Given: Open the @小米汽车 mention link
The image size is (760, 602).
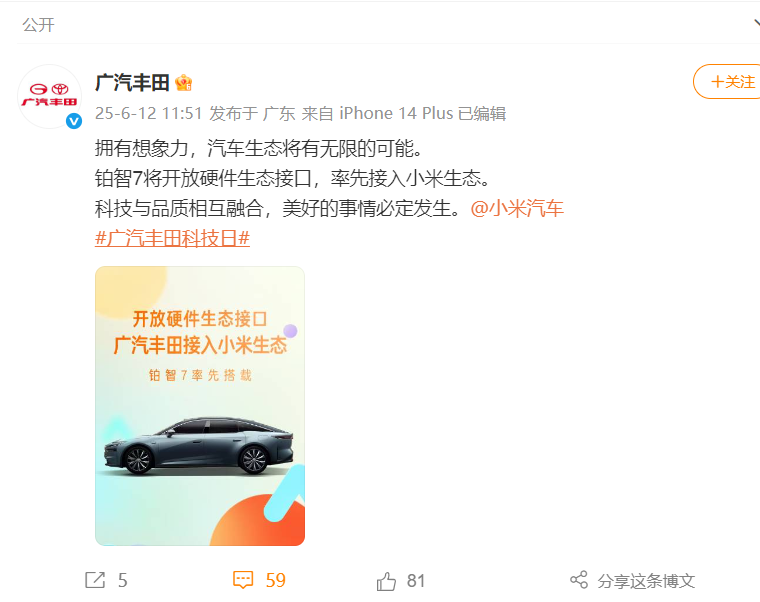Looking at the screenshot, I should [517, 208].
